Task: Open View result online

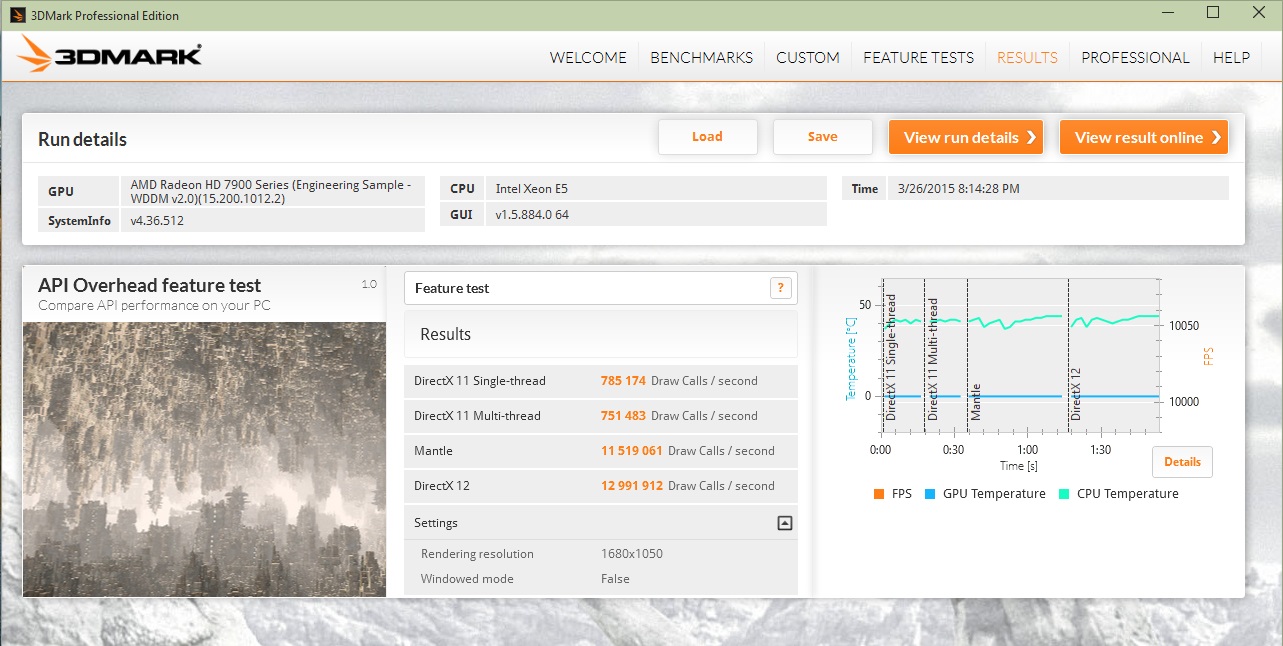Action: 1144,138
